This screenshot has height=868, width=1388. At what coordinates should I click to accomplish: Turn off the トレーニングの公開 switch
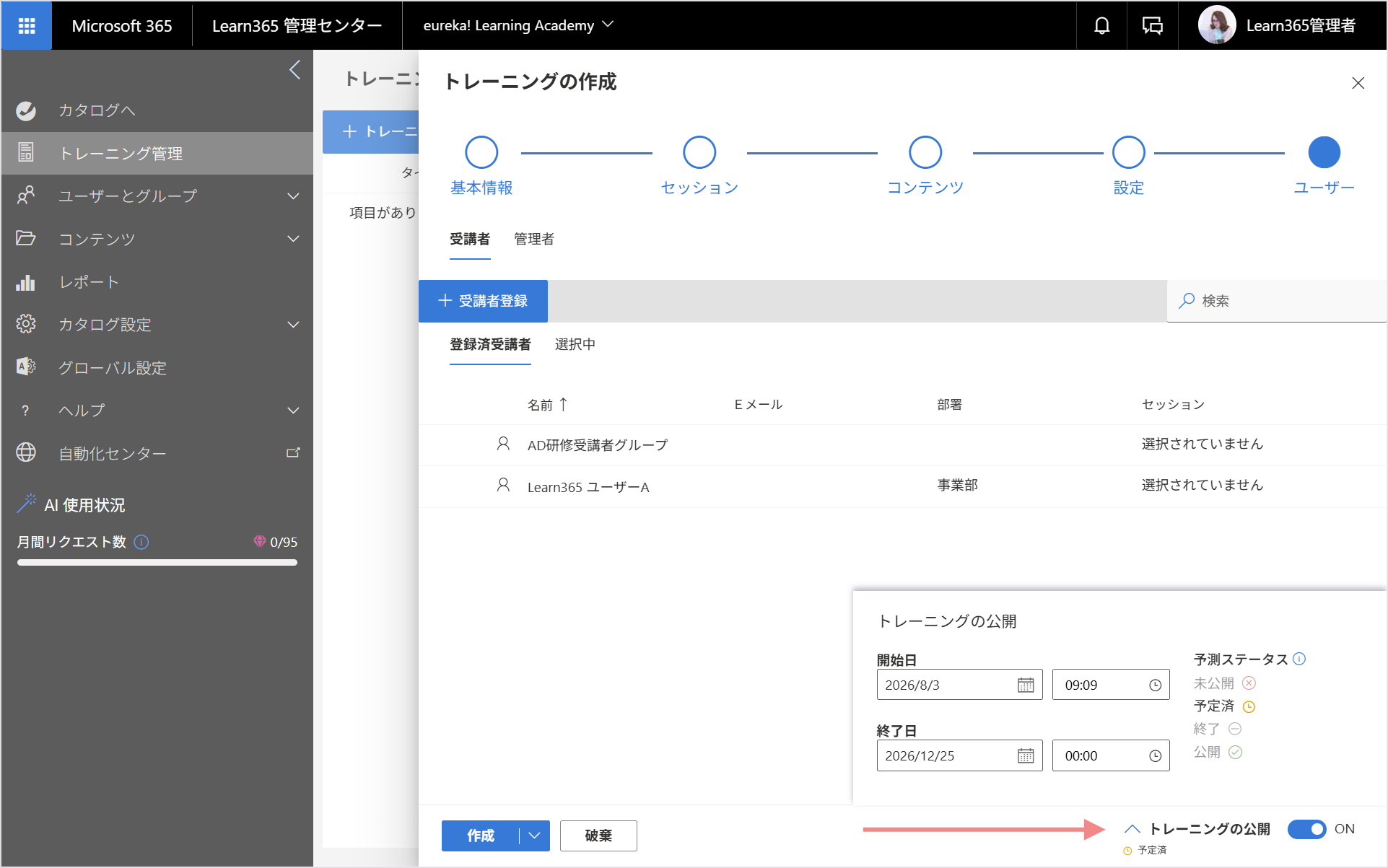pos(1307,829)
